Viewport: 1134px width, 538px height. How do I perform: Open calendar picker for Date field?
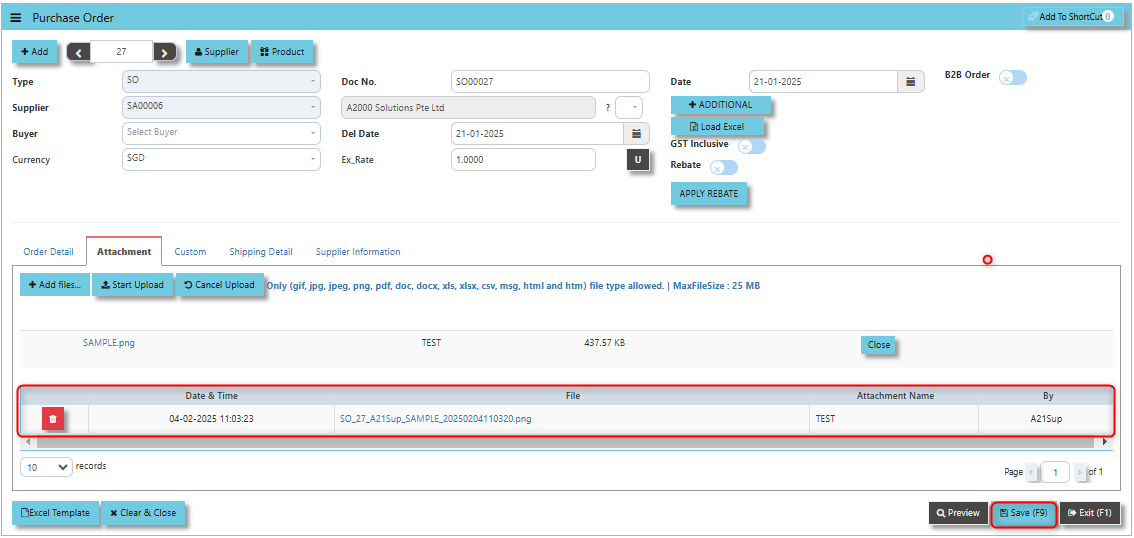click(911, 82)
